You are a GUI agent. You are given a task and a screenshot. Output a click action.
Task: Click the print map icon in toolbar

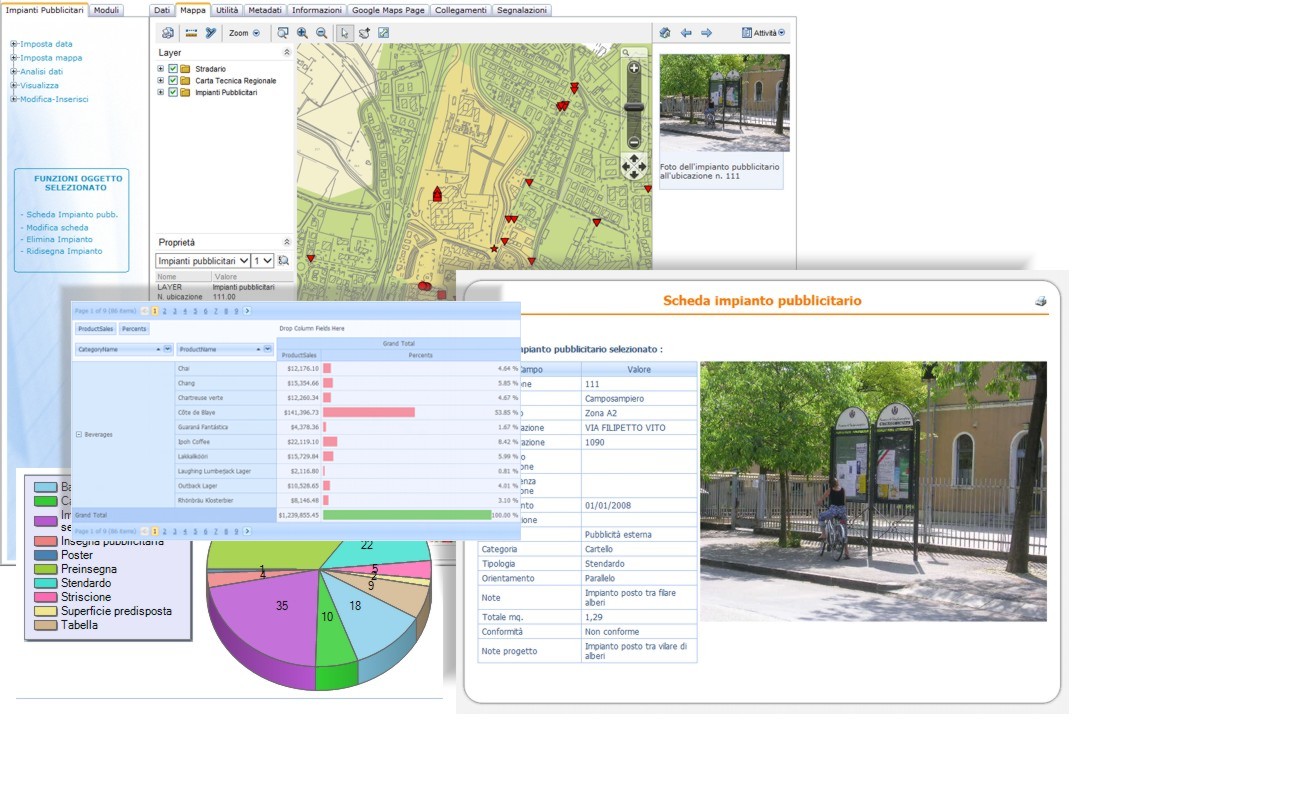tap(168, 33)
